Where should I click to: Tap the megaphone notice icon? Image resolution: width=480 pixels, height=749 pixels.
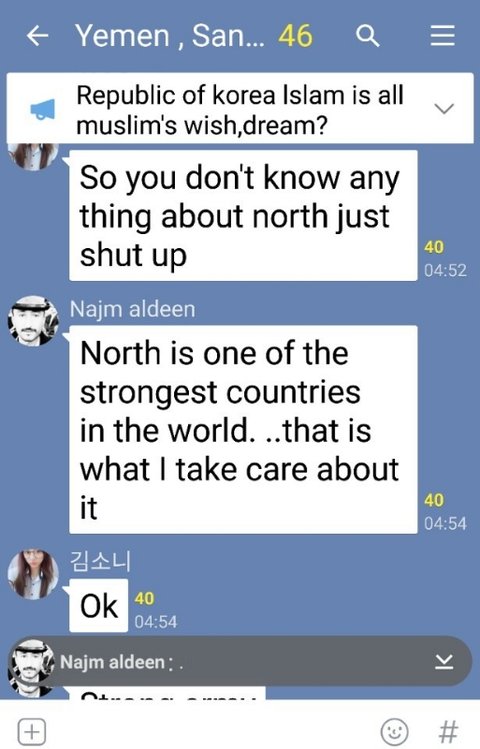(43, 109)
